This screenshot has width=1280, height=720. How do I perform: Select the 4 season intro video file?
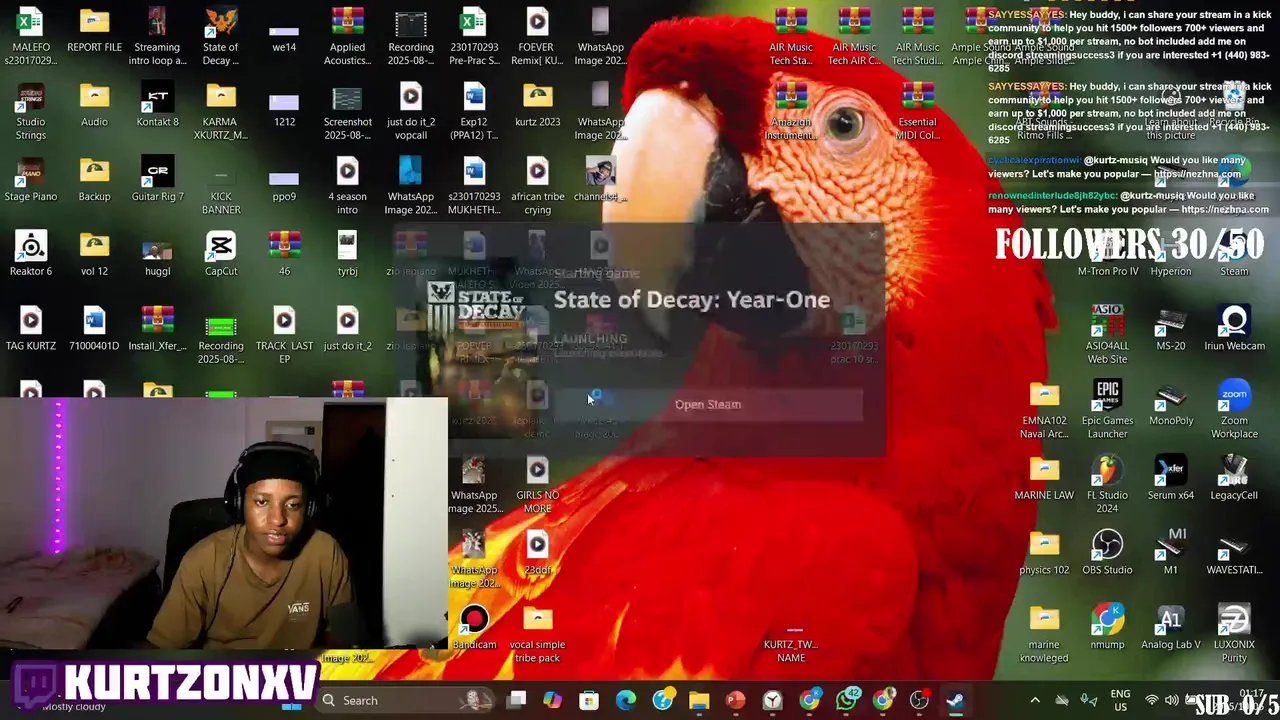(347, 186)
